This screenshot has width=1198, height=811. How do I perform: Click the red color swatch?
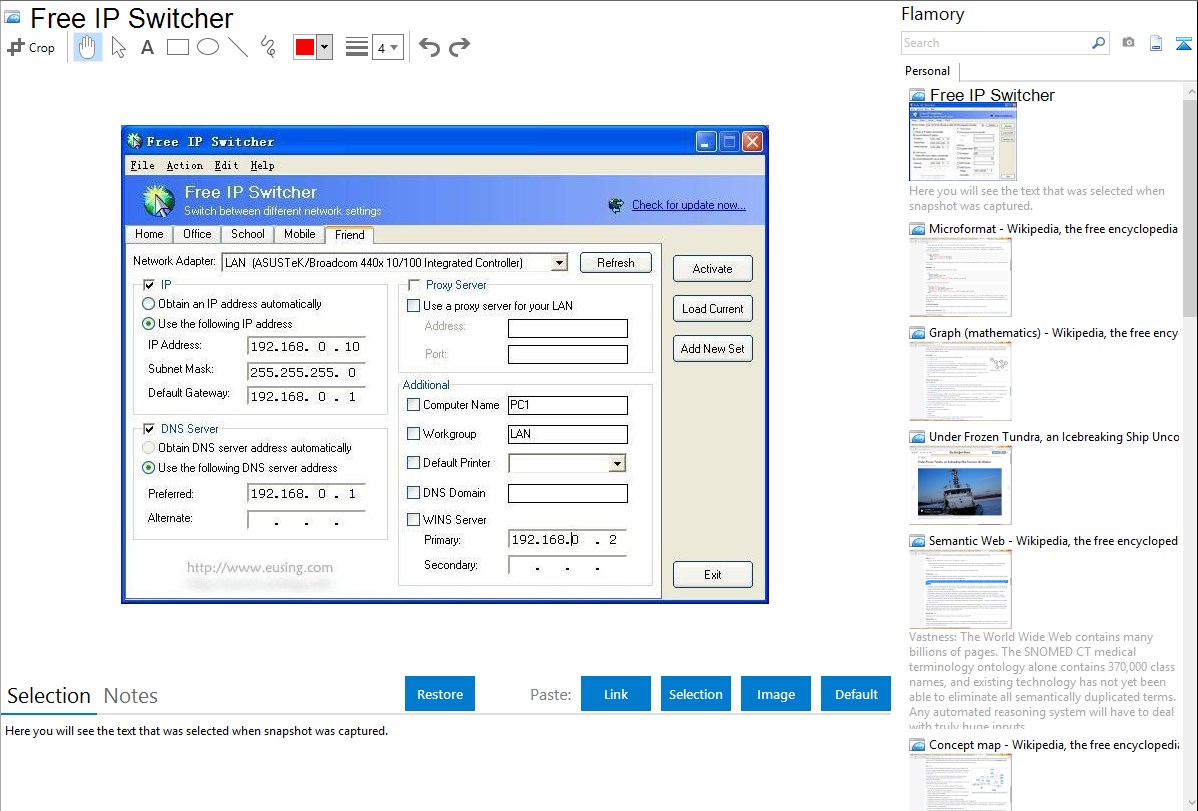pyautogui.click(x=305, y=47)
